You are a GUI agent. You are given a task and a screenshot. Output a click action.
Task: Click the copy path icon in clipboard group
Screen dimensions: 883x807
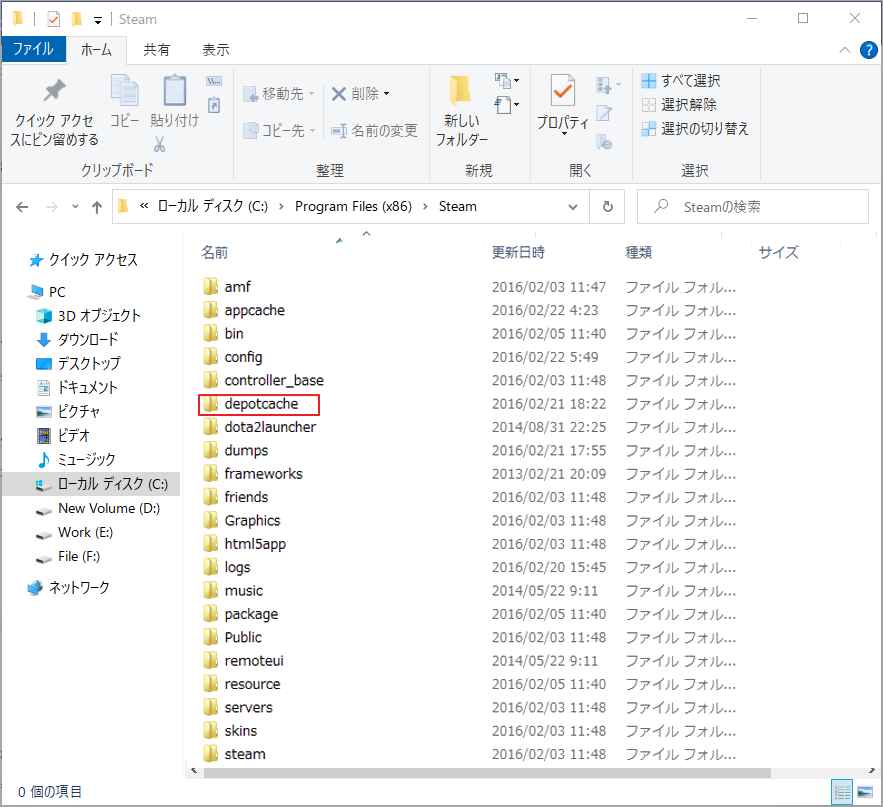tap(214, 82)
